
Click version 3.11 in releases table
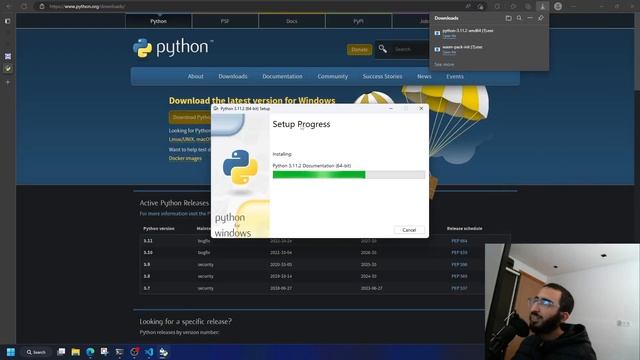pos(148,241)
